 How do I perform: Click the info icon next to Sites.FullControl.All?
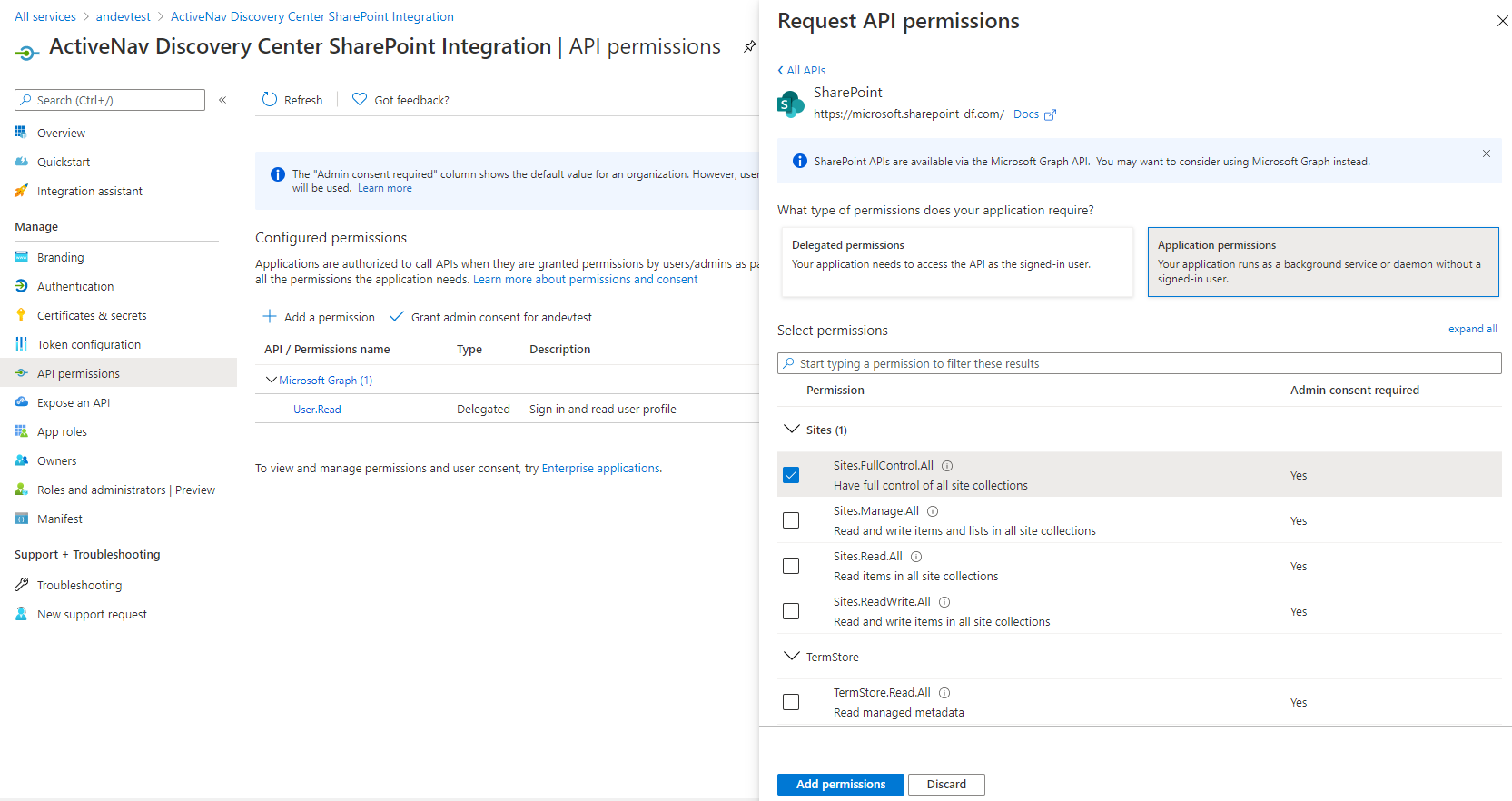(x=947, y=466)
